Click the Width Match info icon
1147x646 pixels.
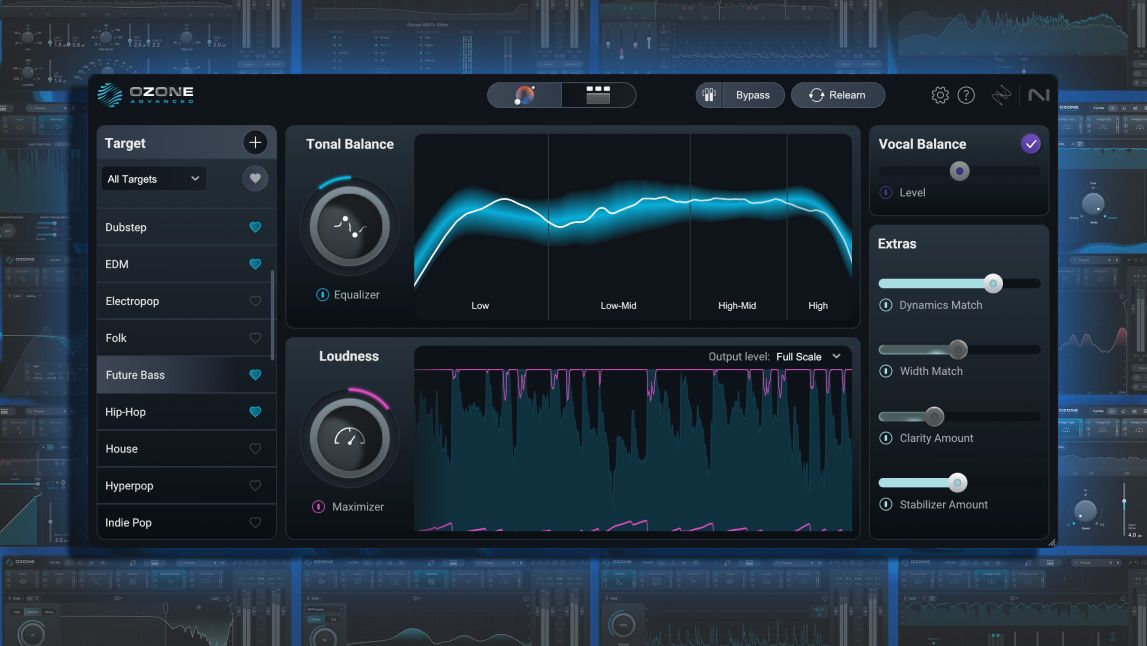point(885,371)
